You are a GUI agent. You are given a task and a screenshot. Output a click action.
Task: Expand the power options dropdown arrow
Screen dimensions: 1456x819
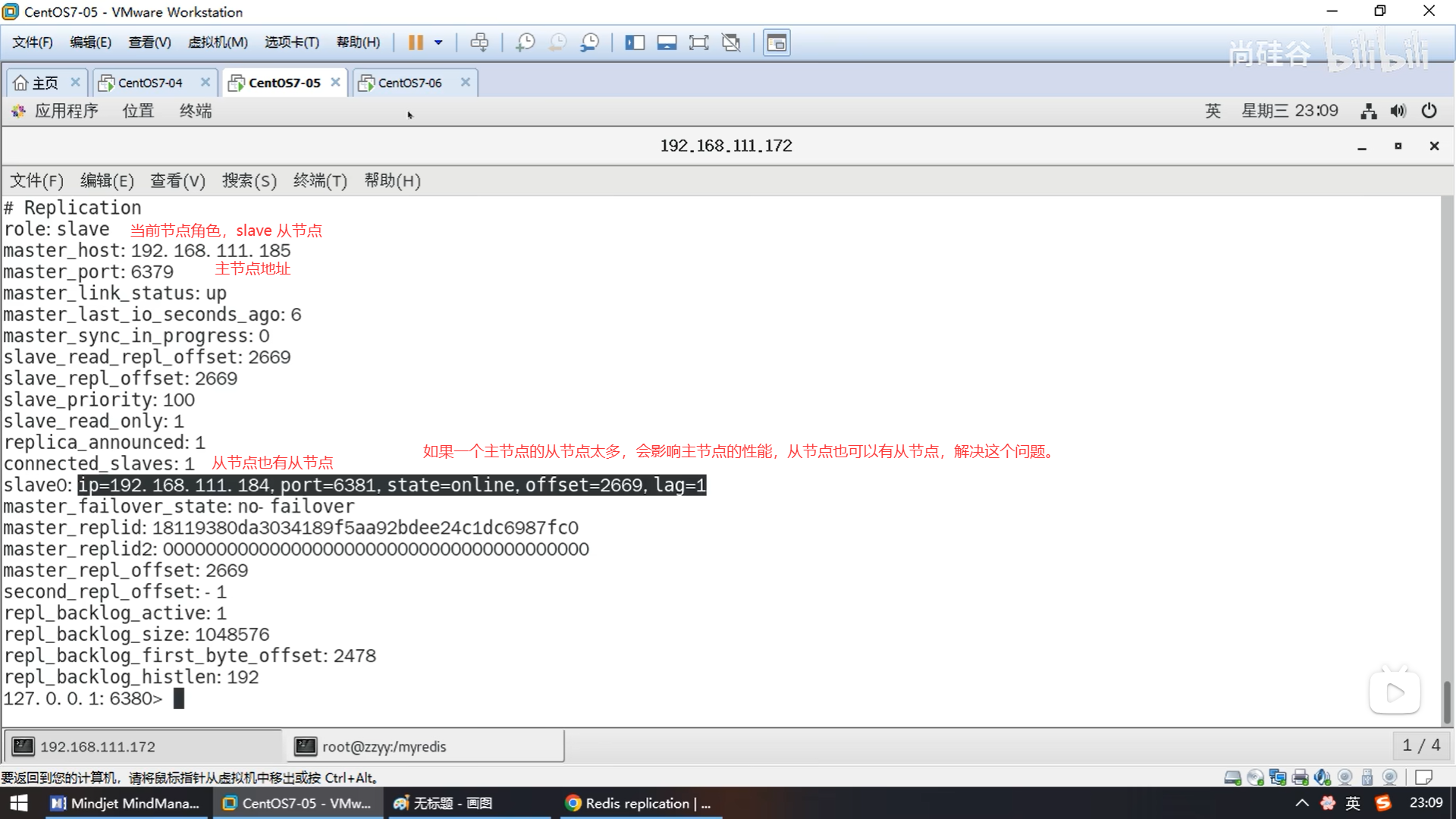(438, 42)
